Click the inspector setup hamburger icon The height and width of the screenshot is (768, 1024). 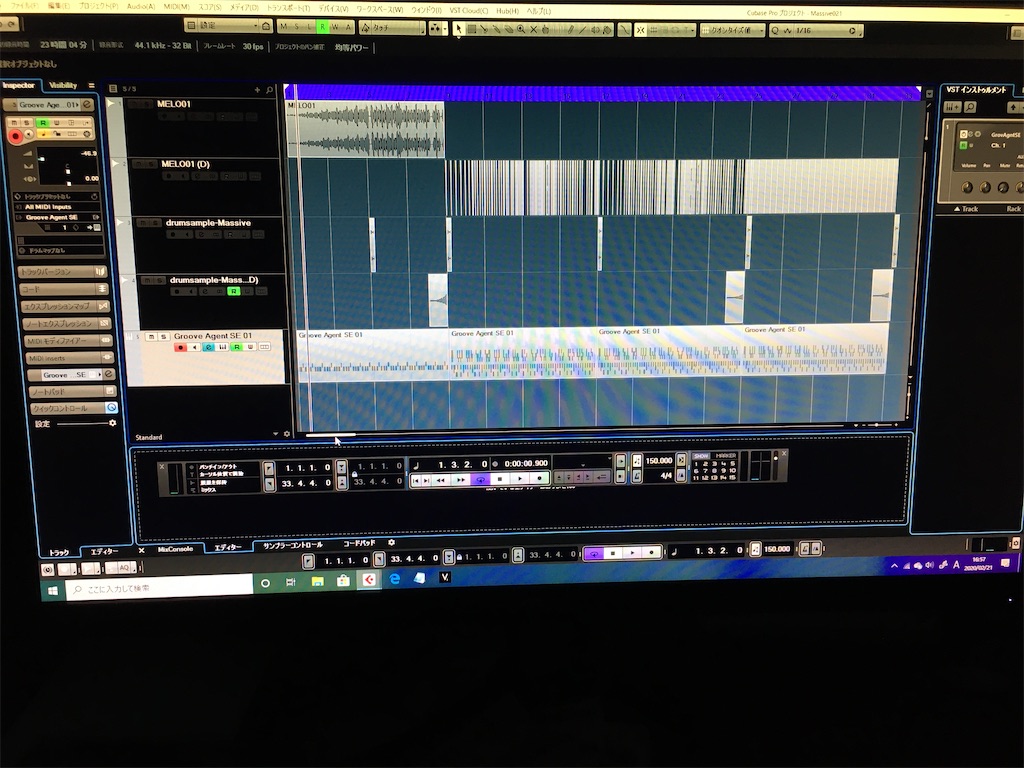[x=91, y=86]
